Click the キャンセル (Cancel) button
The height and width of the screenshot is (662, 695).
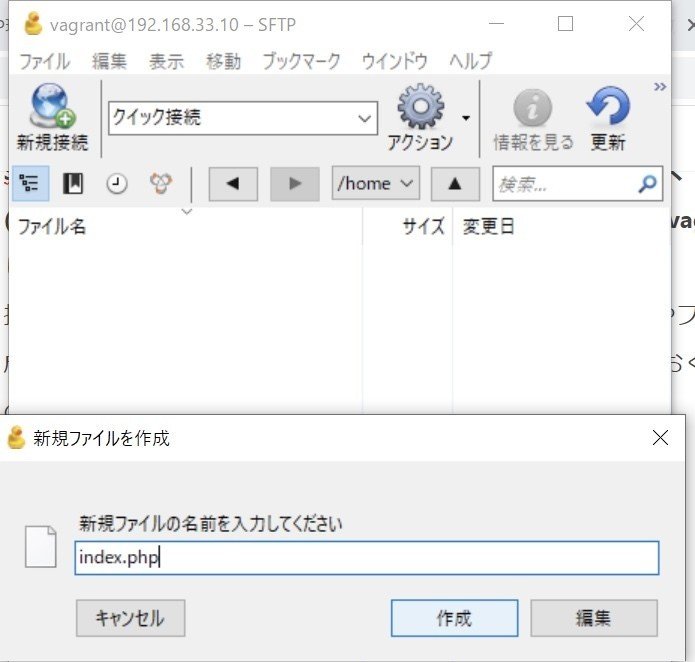tap(130, 618)
